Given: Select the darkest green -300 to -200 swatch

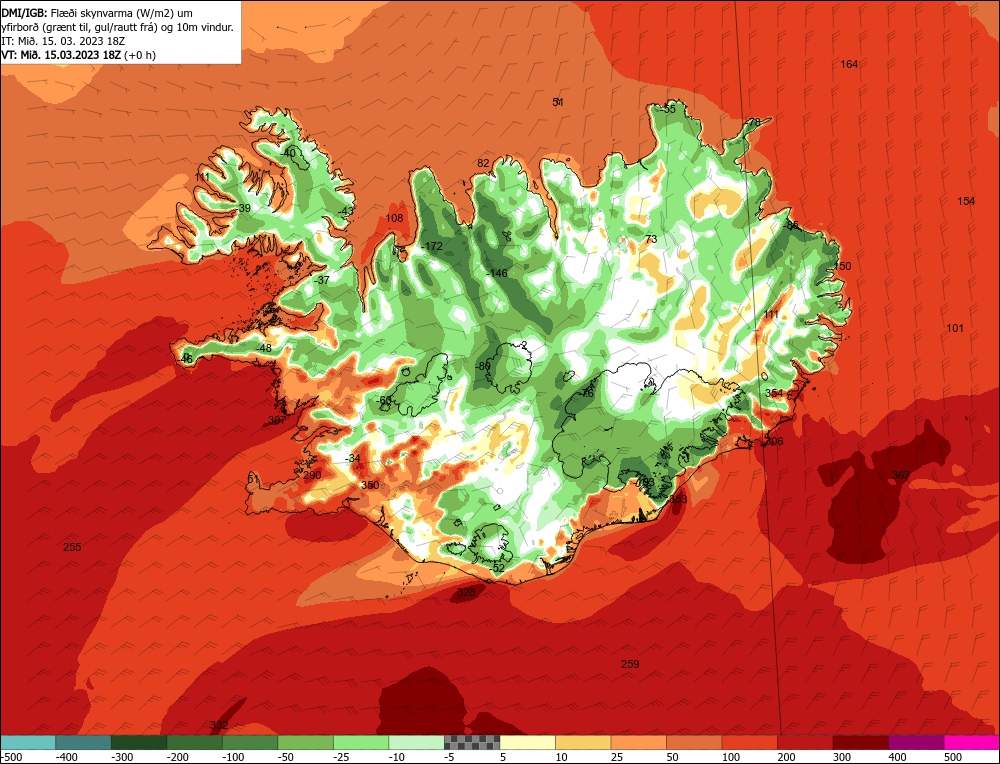Looking at the screenshot, I should 138,742.
